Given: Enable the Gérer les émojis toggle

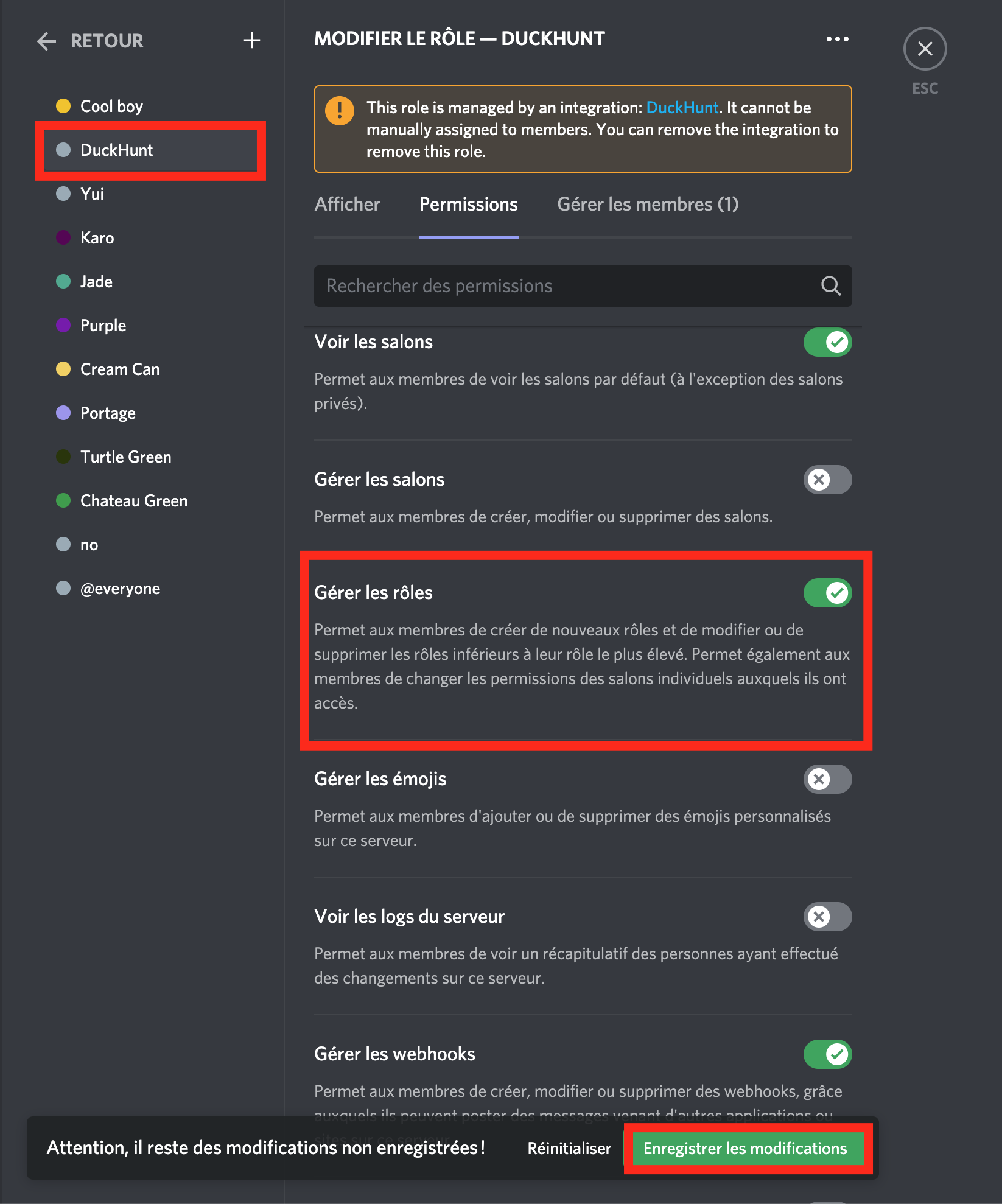Looking at the screenshot, I should tap(827, 779).
